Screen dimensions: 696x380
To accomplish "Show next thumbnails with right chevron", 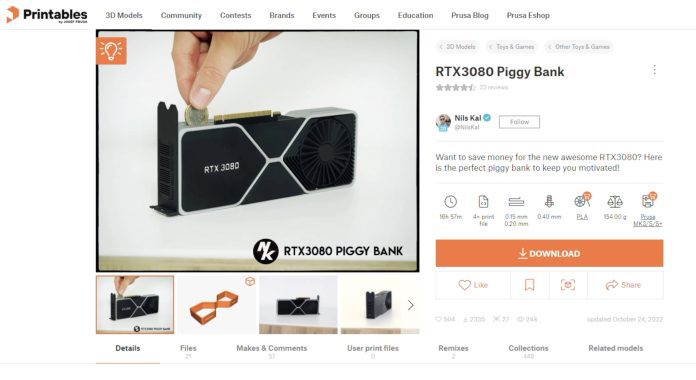I will pyautogui.click(x=411, y=305).
